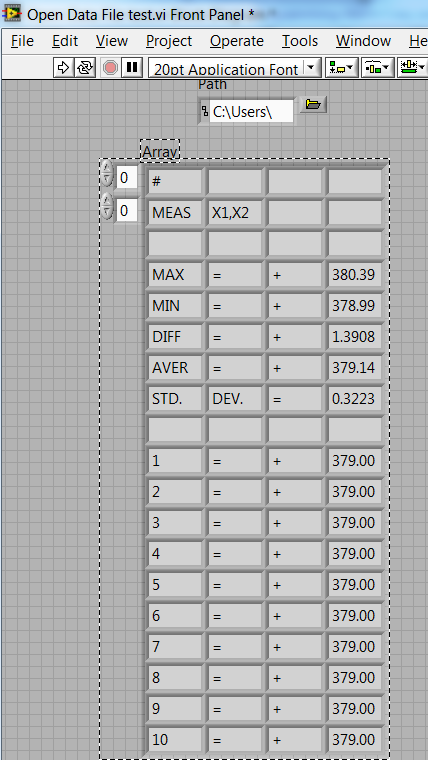The height and width of the screenshot is (760, 428).
Task: Increment the second array column index
Action: click(x=107, y=202)
